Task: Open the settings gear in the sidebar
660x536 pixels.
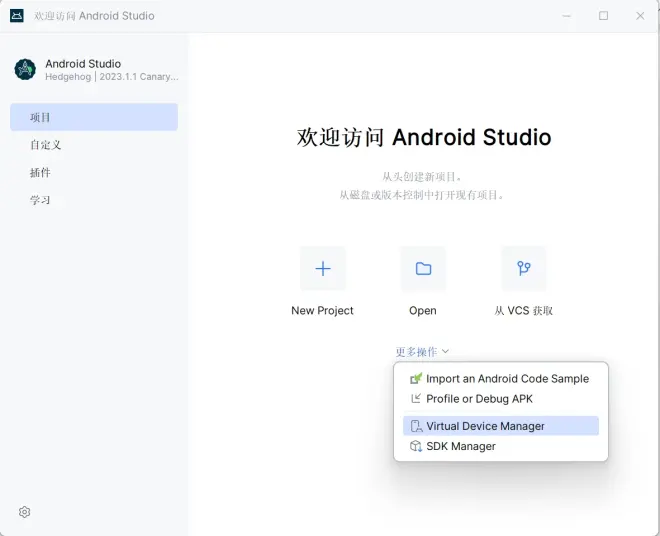Action: tap(24, 512)
